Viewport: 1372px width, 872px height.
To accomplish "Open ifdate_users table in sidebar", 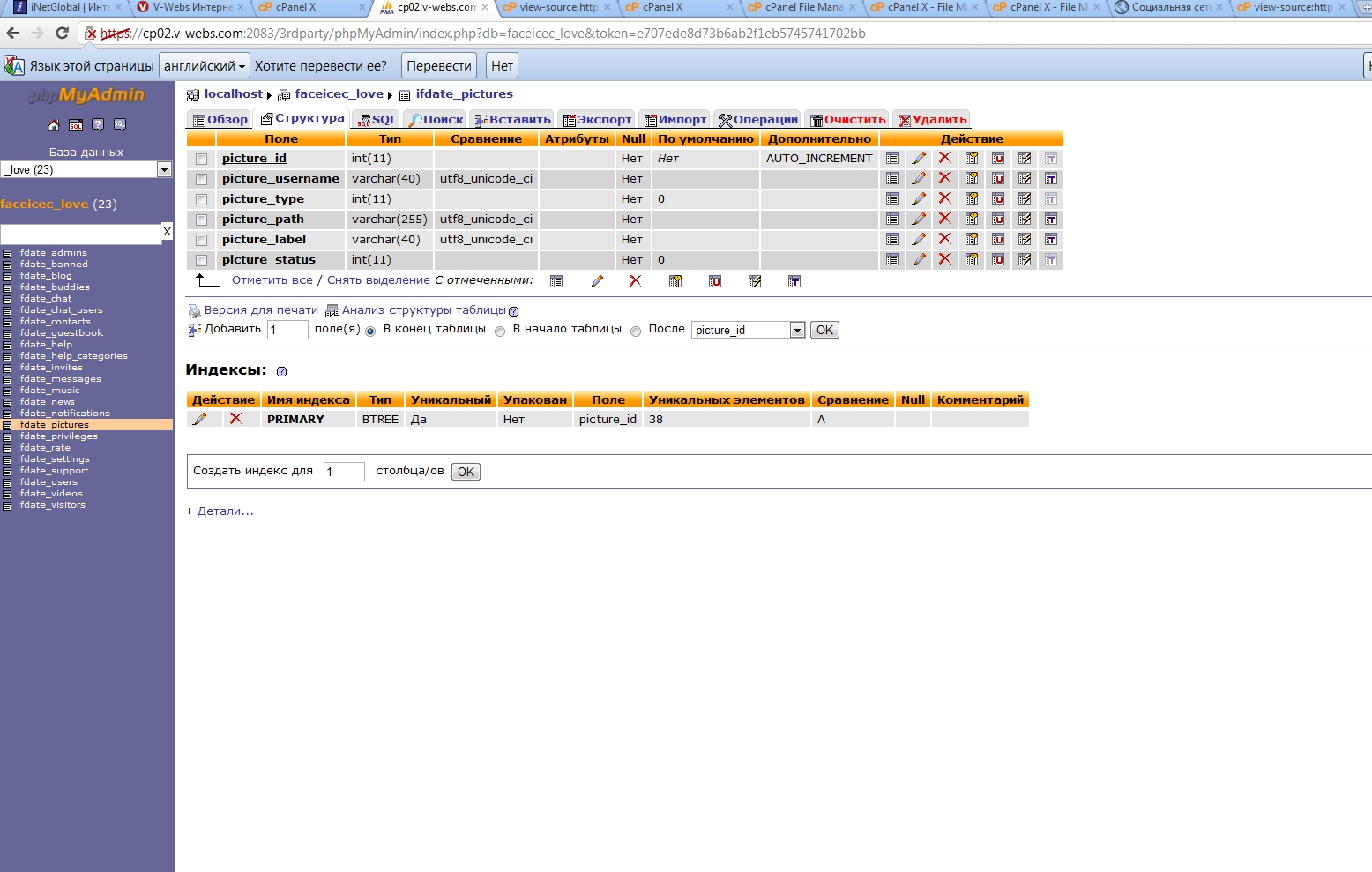I will [48, 482].
